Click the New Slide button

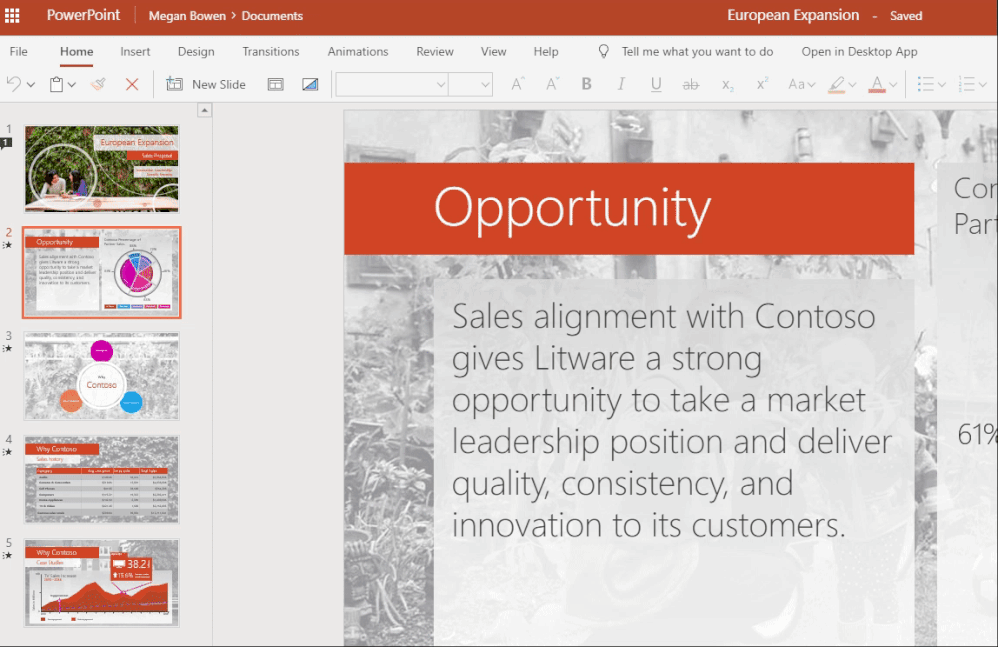[x=206, y=84]
